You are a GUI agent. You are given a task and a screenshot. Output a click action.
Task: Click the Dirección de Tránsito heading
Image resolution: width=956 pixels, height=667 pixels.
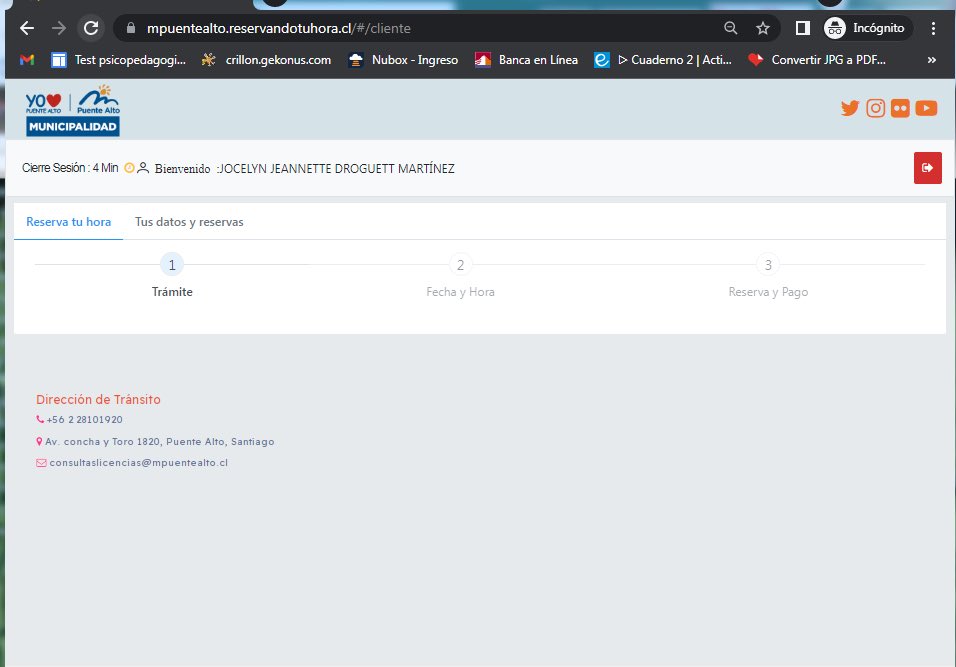click(98, 399)
